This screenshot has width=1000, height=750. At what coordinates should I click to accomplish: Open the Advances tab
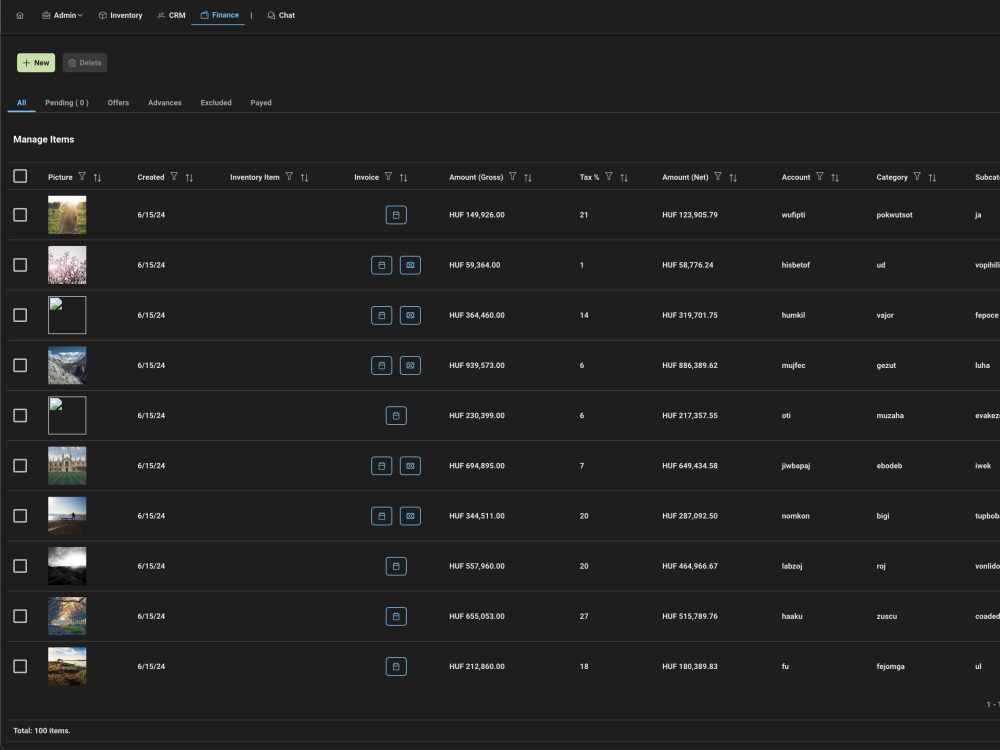(165, 103)
